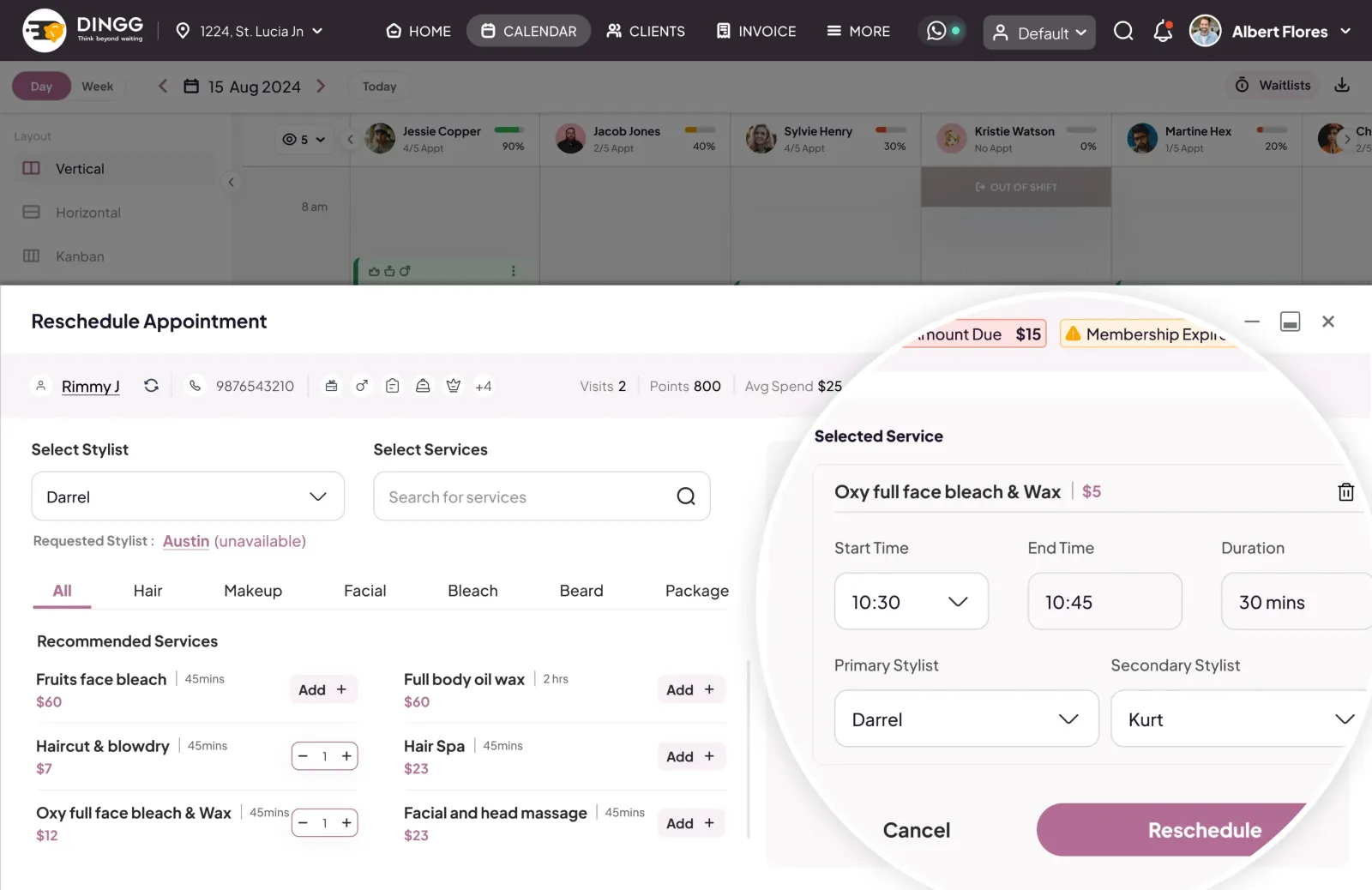Screen dimensions: 1372x890
Task: Select Beard services tab
Action: click(x=581, y=591)
